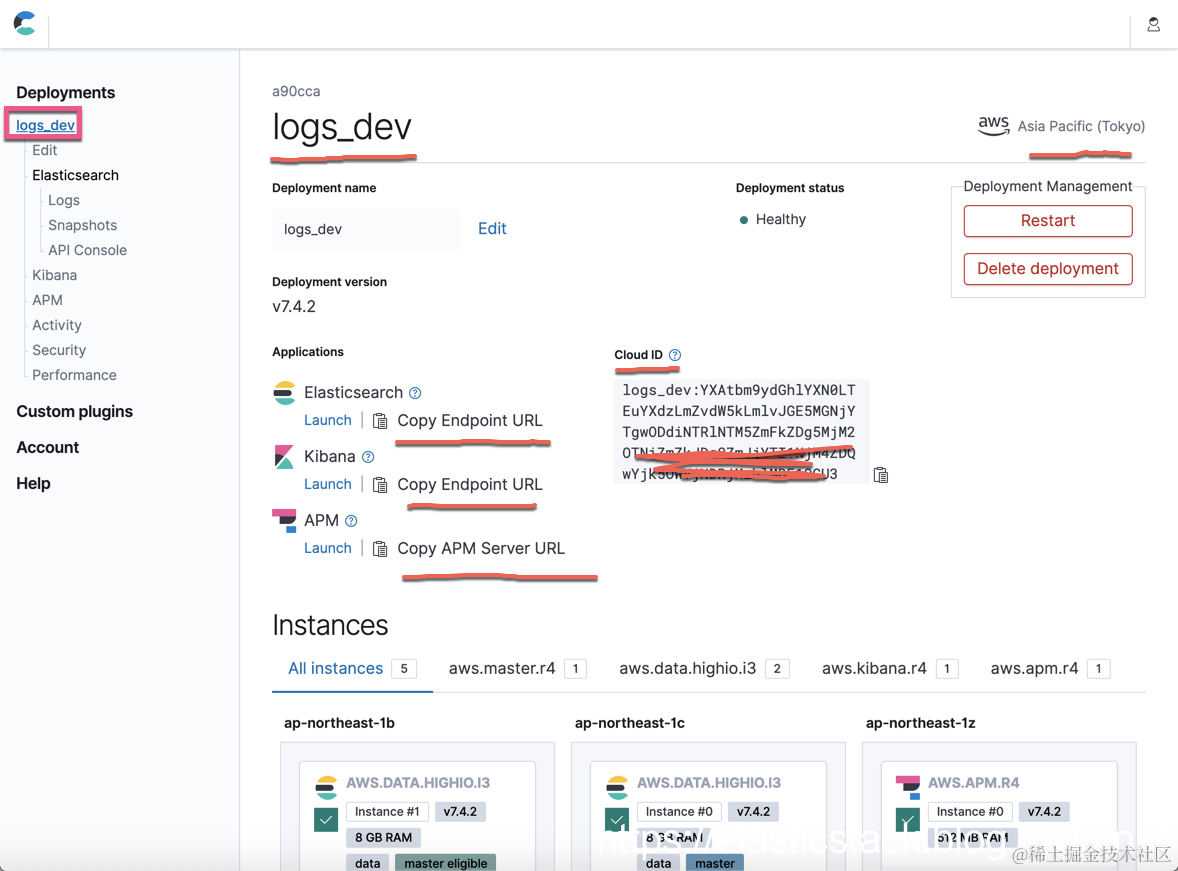The height and width of the screenshot is (871, 1178).
Task: Open Help in sidebar
Action: pos(33,483)
